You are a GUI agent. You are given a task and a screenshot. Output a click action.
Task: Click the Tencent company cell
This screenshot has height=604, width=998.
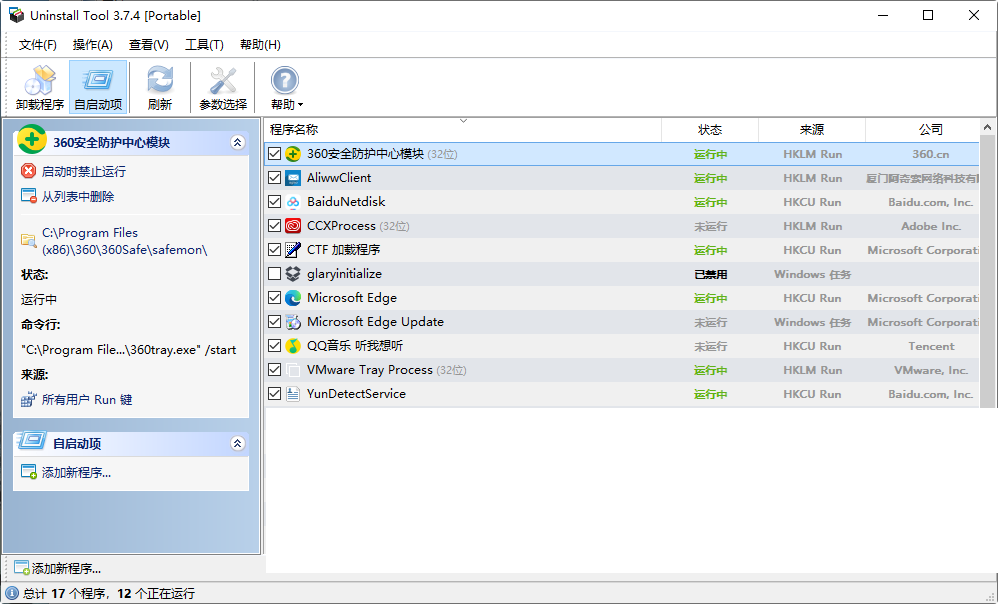(931, 346)
